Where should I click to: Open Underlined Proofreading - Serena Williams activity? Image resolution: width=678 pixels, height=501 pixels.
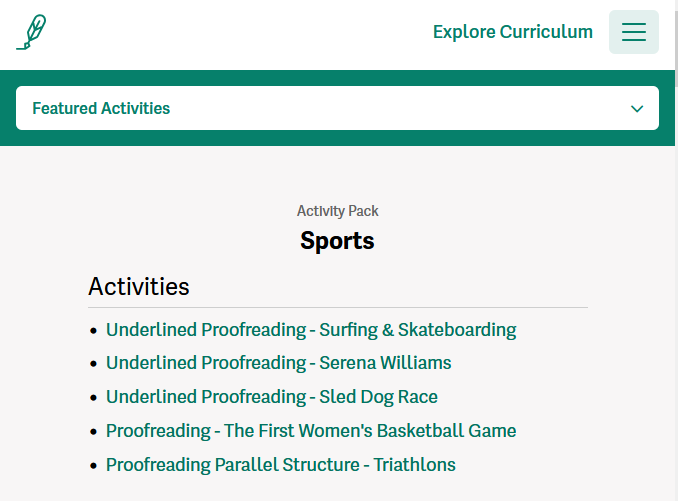[278, 363]
